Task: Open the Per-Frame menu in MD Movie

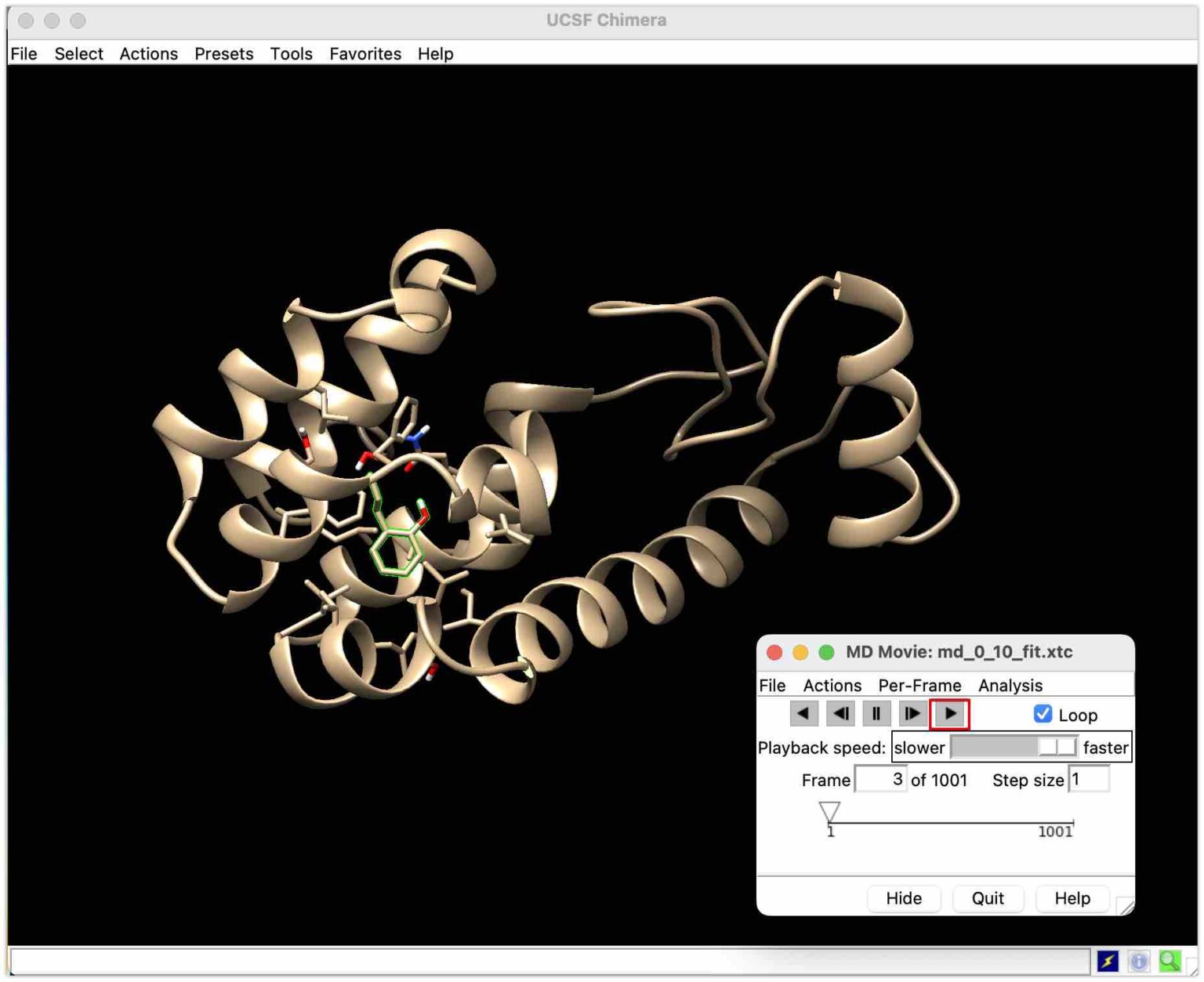Action: (x=920, y=685)
